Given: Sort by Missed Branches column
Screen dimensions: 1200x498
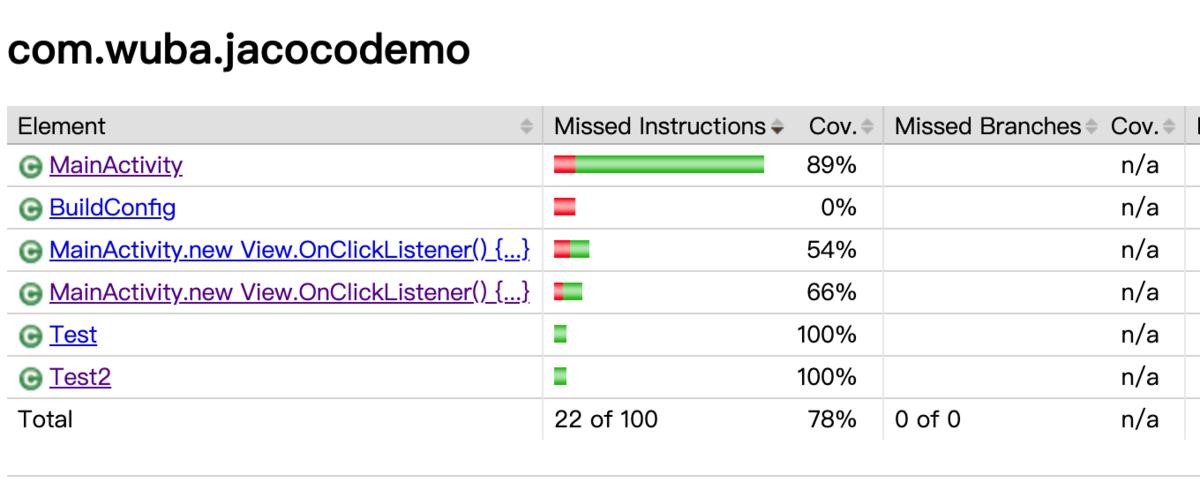Looking at the screenshot, I should (988, 126).
